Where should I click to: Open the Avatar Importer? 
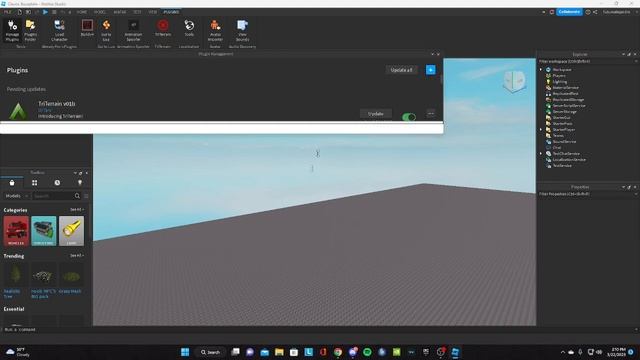click(x=215, y=31)
